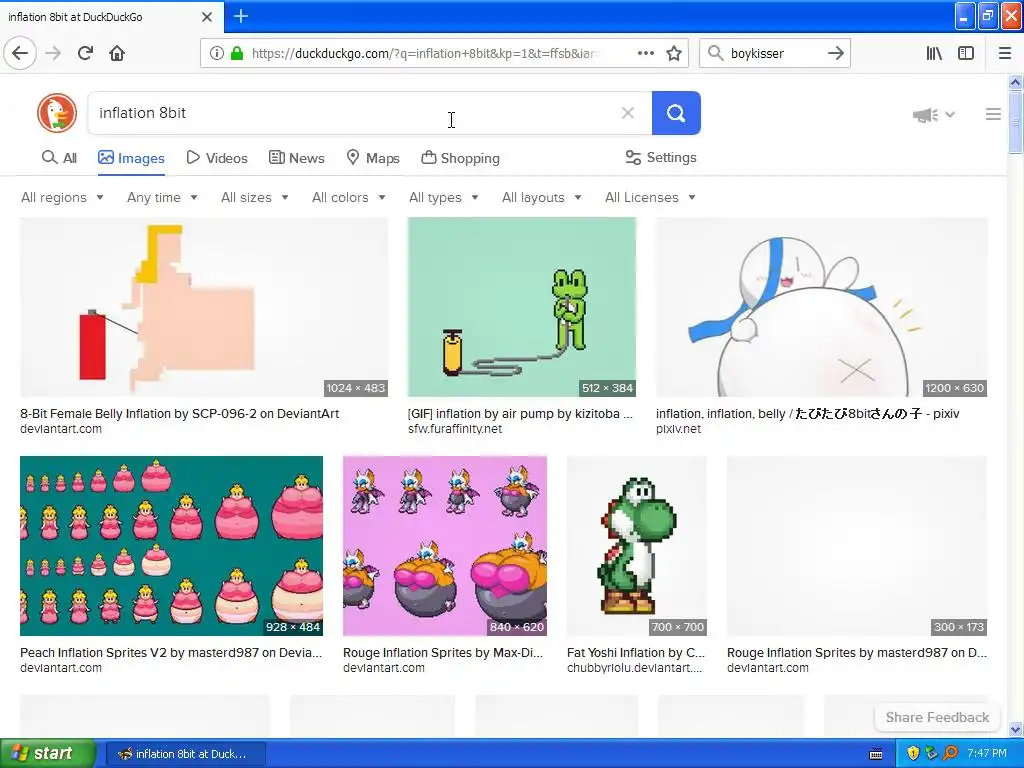Screen dimensions: 1024x768
Task: Open the frog air pump GIF thumbnail
Action: click(x=522, y=307)
